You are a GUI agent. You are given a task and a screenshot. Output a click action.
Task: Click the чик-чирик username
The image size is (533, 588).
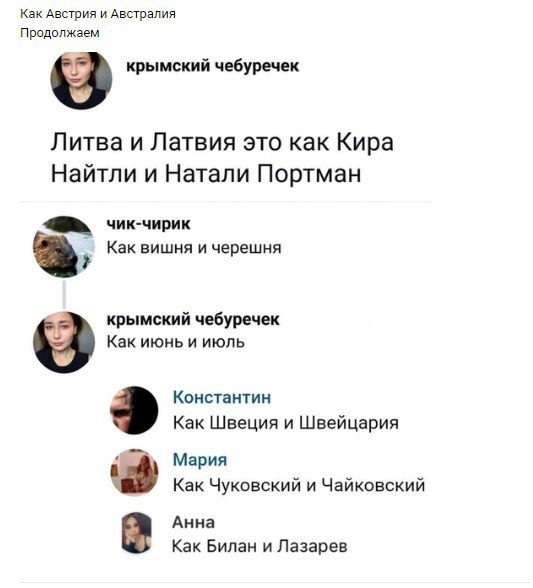[149, 224]
